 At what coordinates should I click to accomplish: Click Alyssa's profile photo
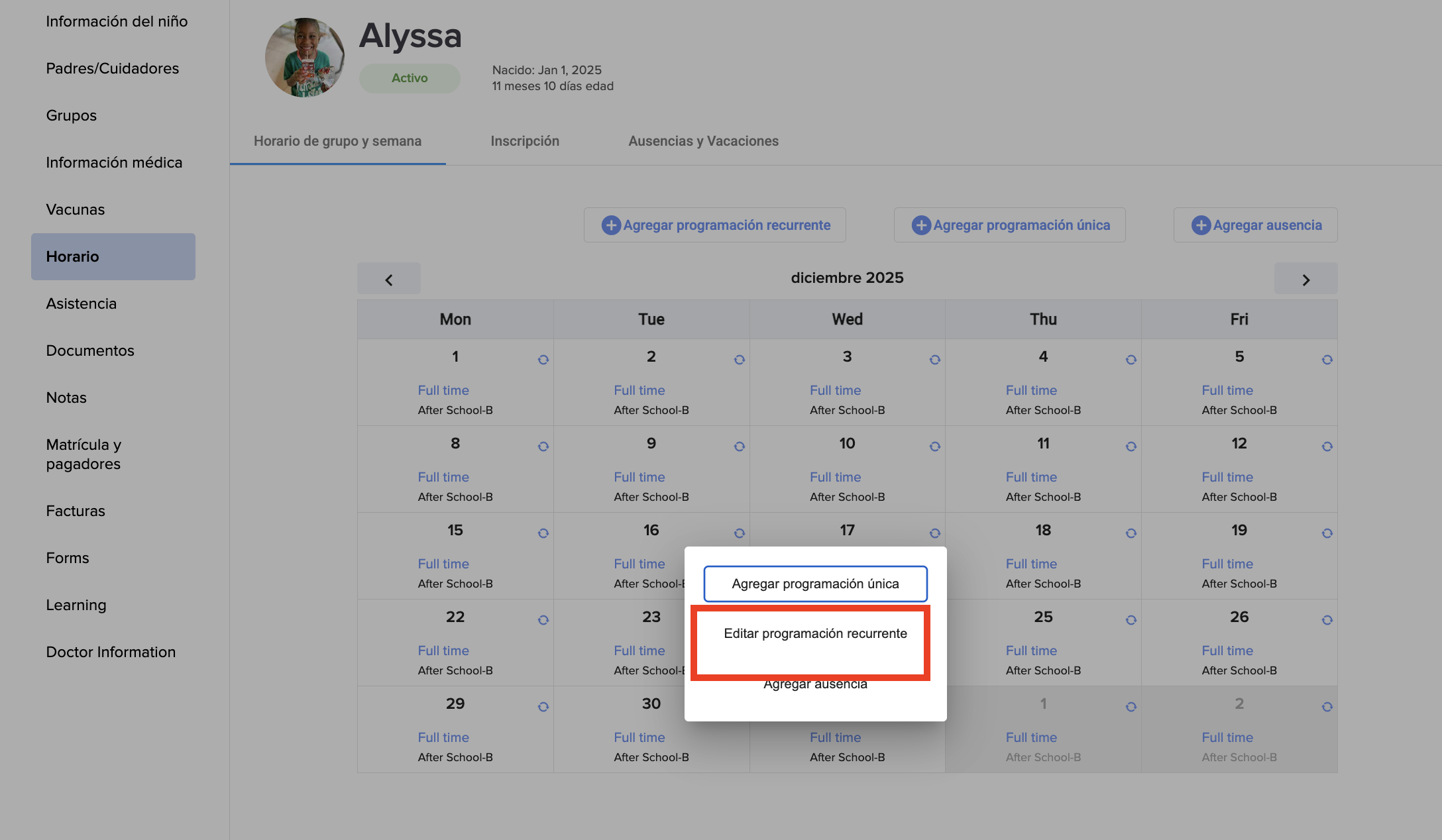point(304,58)
